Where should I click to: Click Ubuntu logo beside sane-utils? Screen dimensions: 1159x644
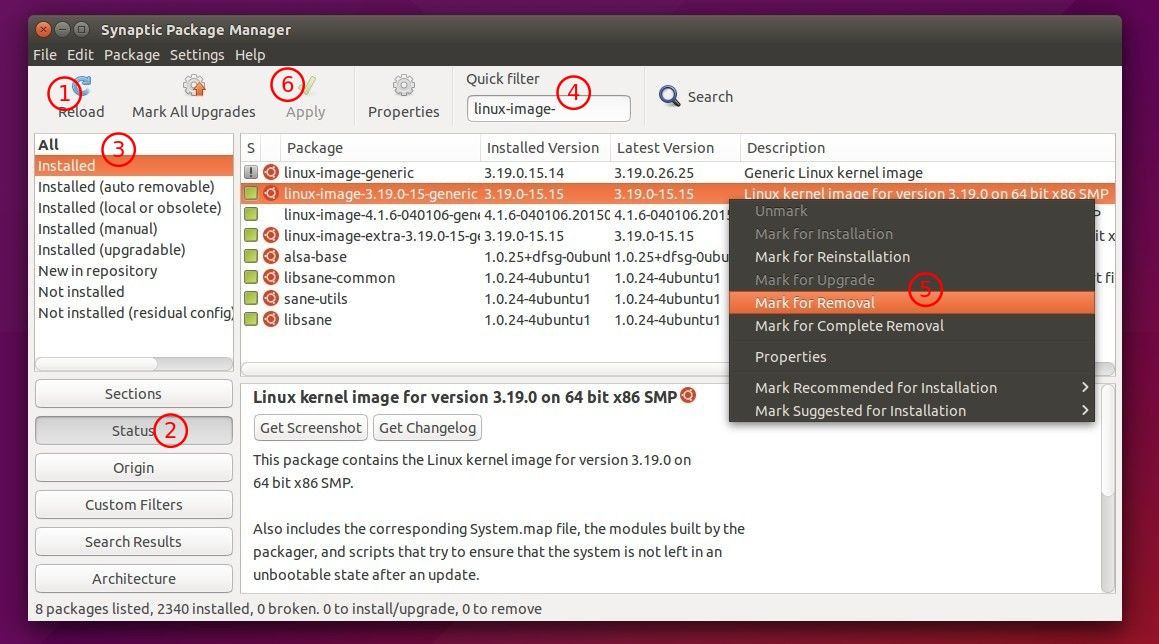coord(271,299)
